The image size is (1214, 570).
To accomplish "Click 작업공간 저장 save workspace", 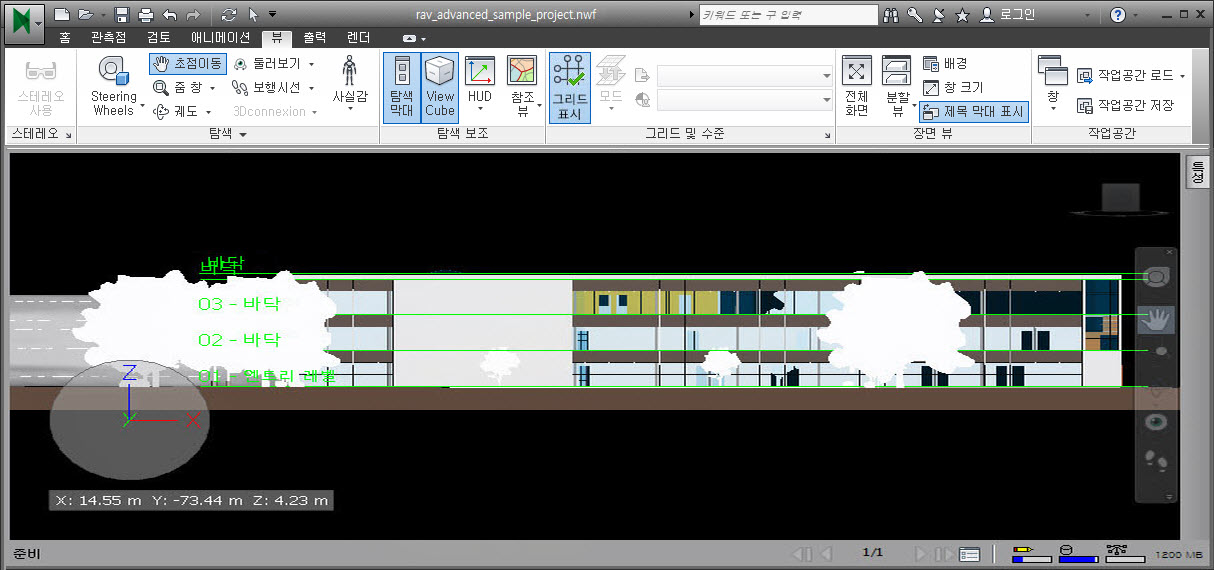I will coord(1126,105).
